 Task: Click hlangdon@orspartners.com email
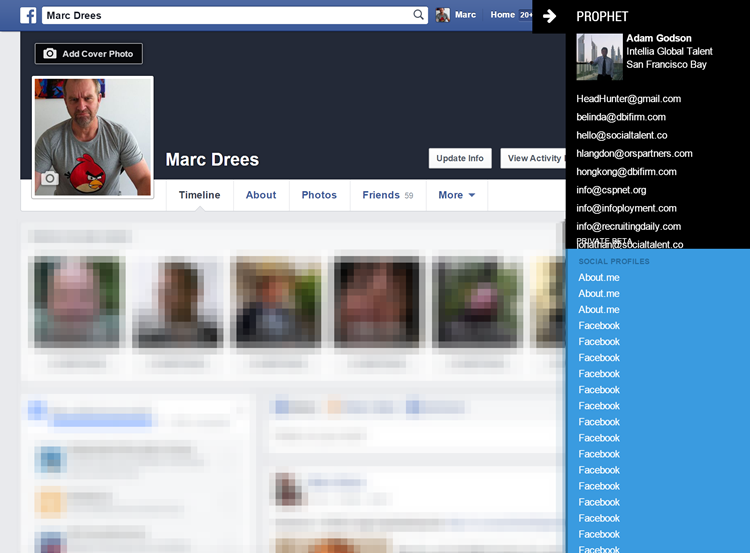tap(634, 154)
